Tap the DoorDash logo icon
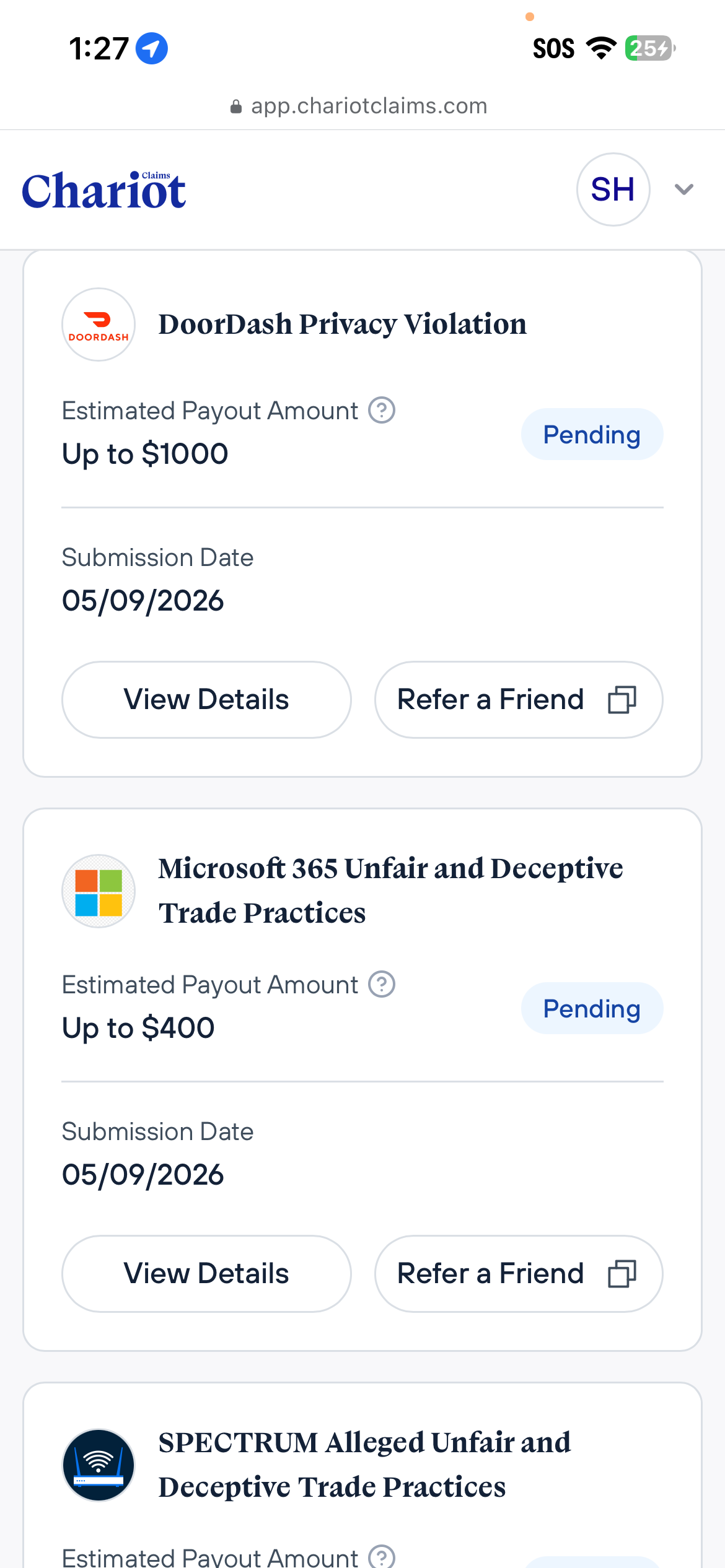This screenshot has height=1568, width=725. point(99,324)
